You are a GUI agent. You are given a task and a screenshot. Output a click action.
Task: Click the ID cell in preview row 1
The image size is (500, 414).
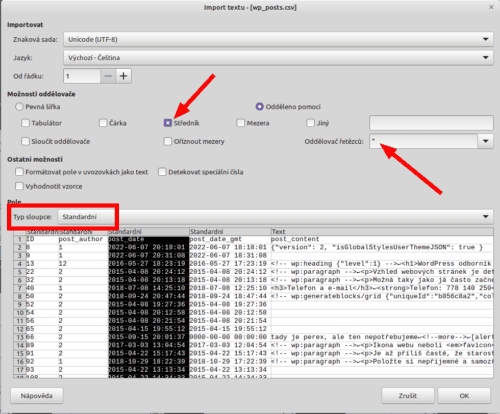pyautogui.click(x=42, y=239)
